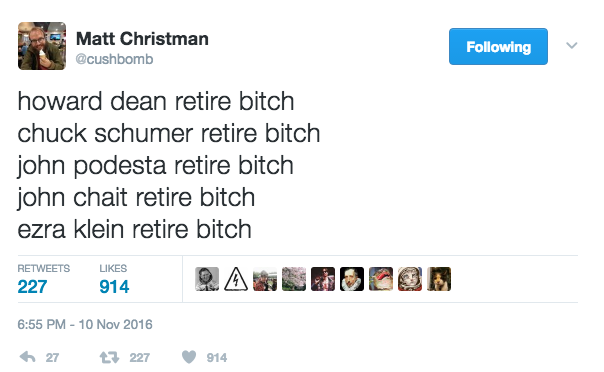
Task: Toggle the Following button
Action: (x=498, y=47)
